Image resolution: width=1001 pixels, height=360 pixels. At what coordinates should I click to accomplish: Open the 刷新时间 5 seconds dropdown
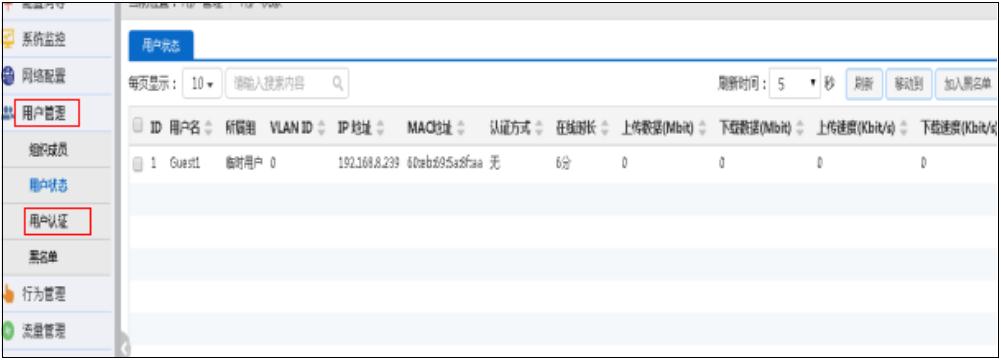pos(795,84)
